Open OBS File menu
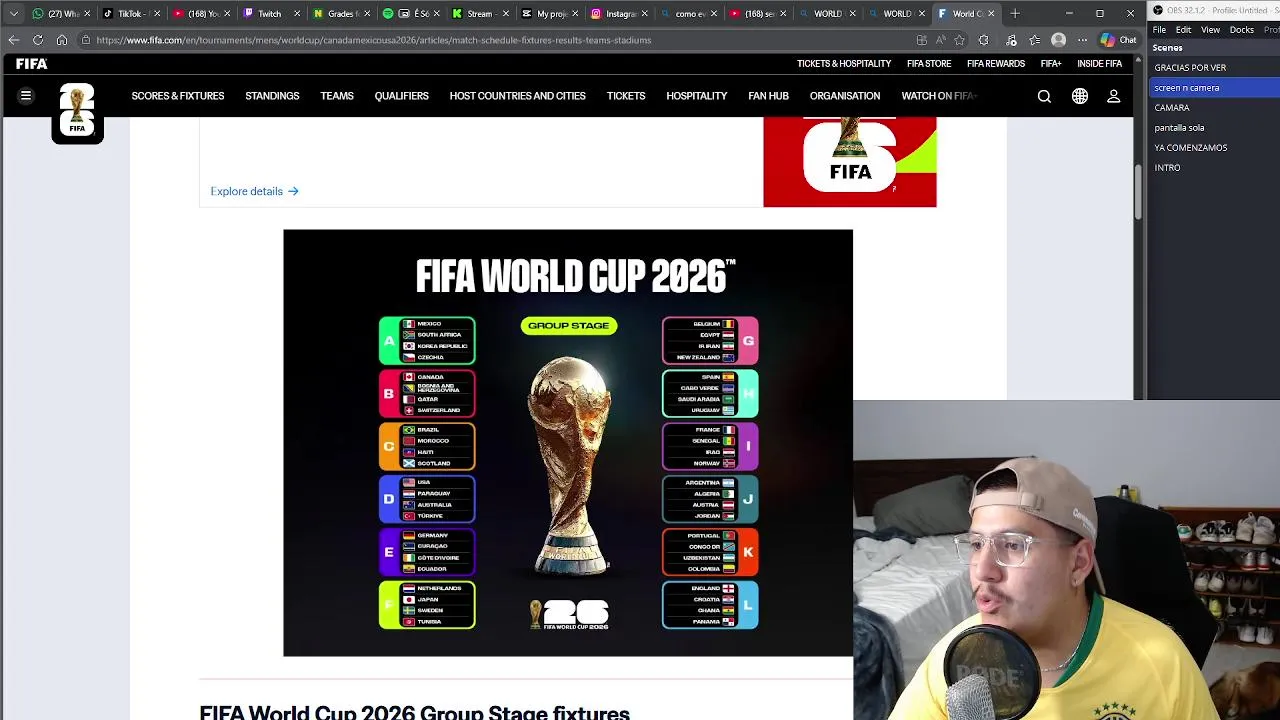Viewport: 1280px width, 720px height. [x=1159, y=30]
